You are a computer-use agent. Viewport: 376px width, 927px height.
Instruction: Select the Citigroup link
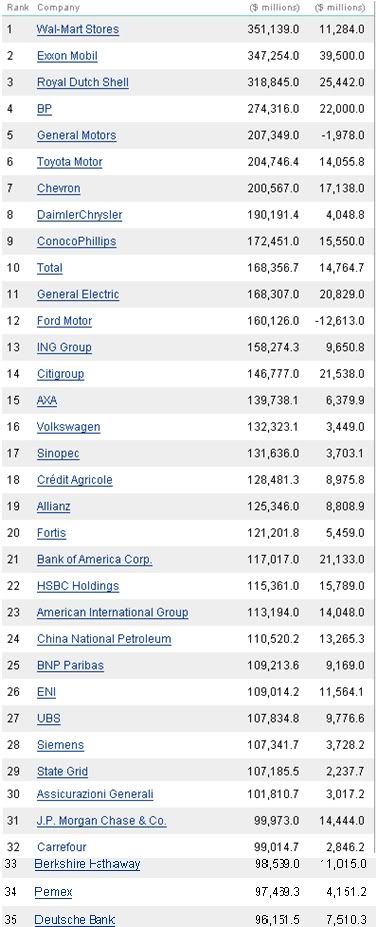pyautogui.click(x=60, y=374)
